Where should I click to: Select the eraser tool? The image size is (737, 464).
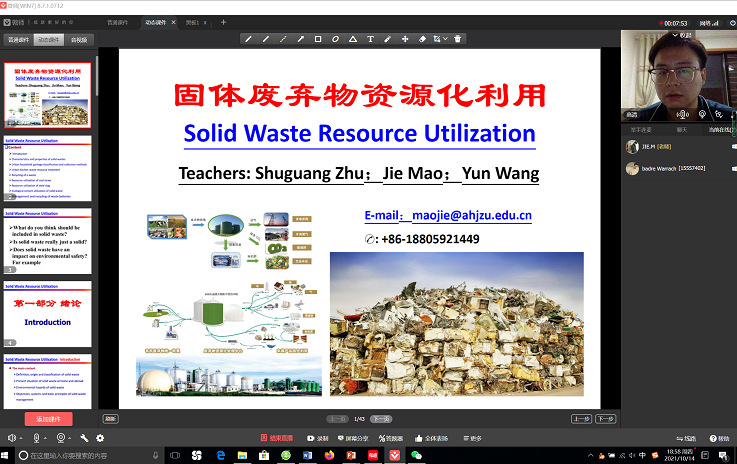click(x=422, y=39)
